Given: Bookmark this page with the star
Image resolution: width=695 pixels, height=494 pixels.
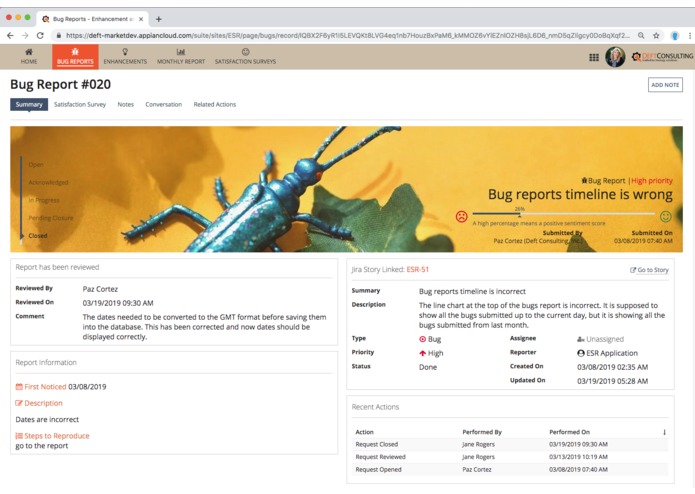Looking at the screenshot, I should [x=656, y=35].
